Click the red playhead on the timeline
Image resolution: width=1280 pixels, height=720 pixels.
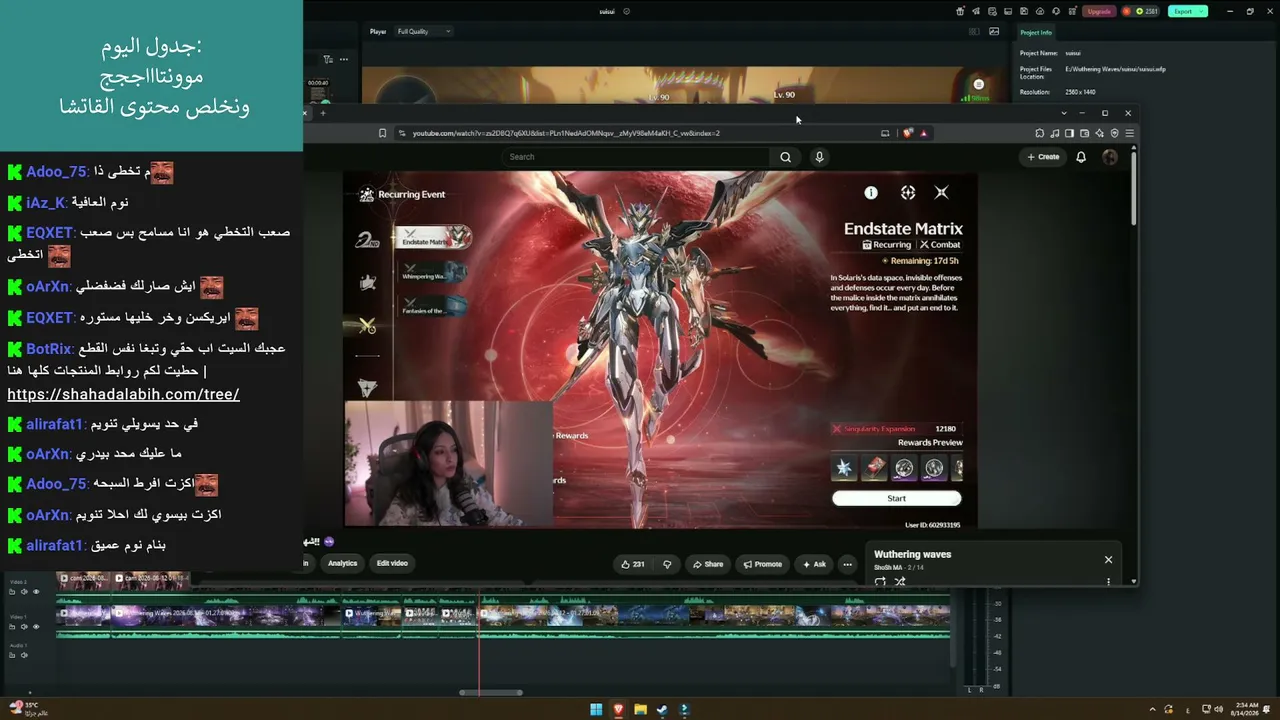click(x=479, y=640)
